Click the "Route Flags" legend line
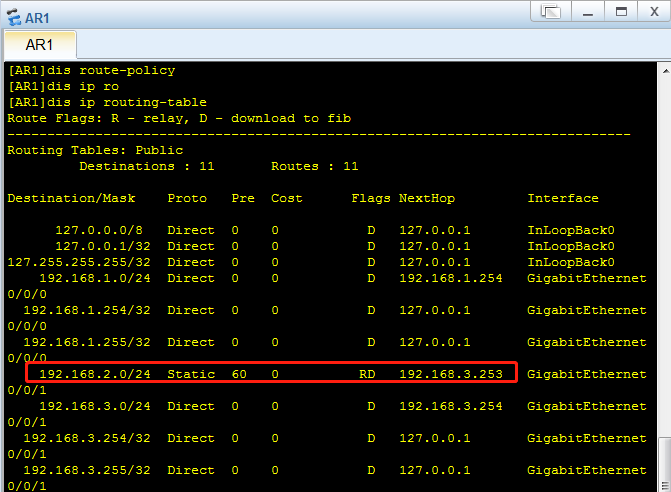The height and width of the screenshot is (492, 671). [179, 119]
